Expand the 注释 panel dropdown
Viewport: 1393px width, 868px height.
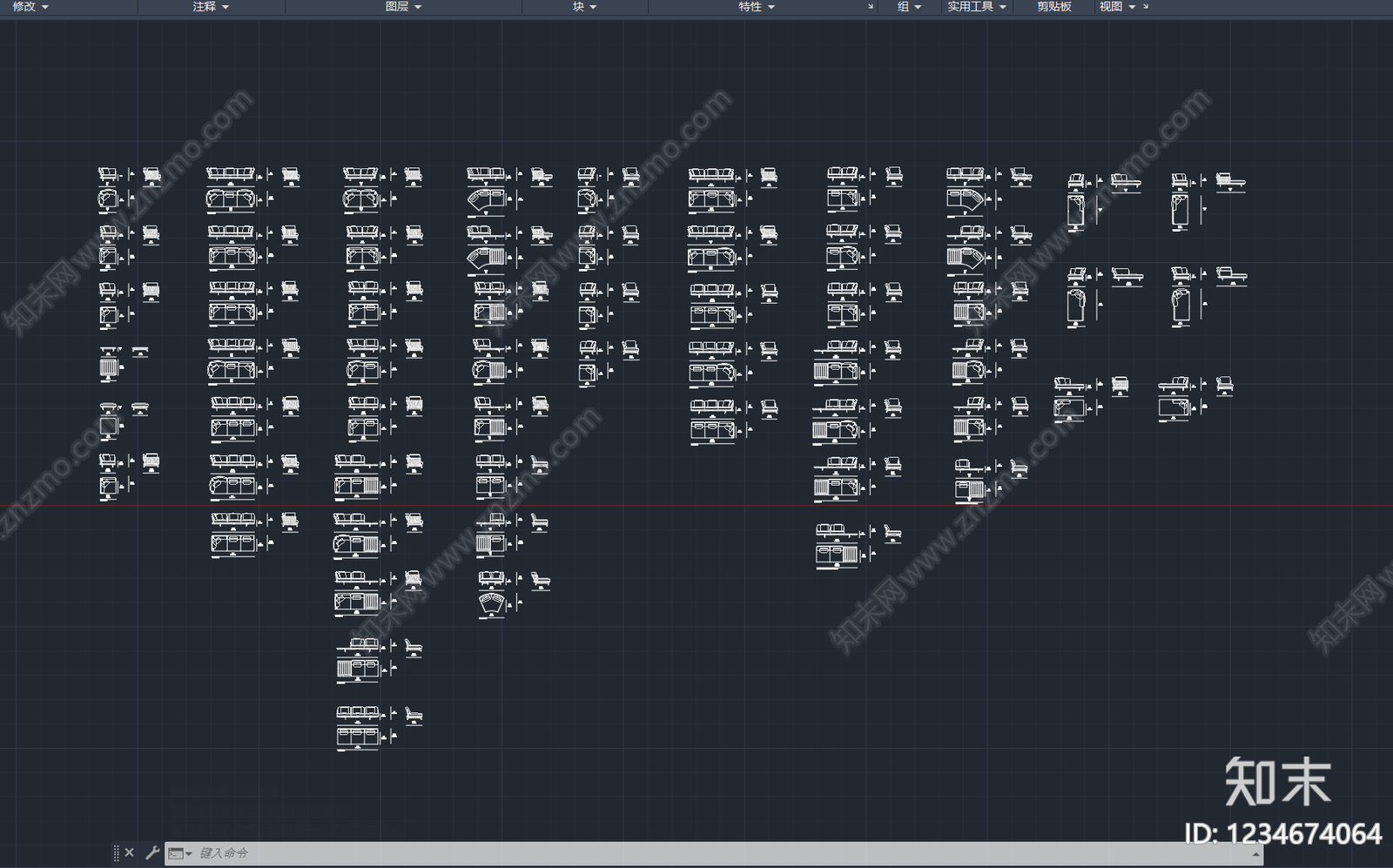211,6
